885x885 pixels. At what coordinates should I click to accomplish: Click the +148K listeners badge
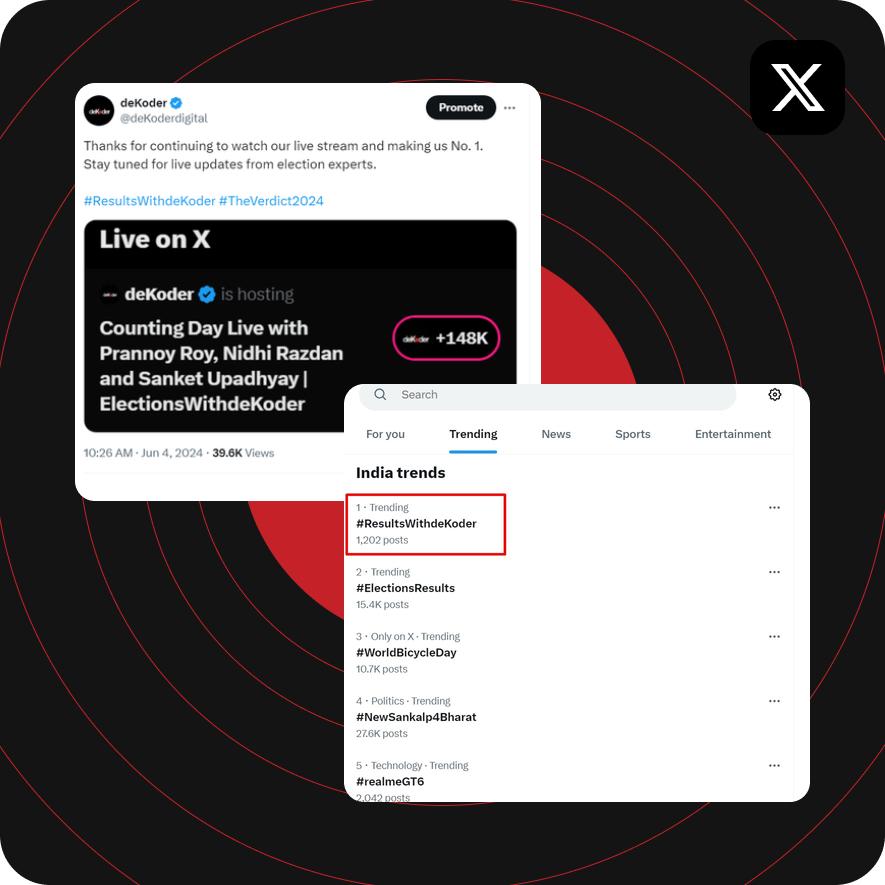pyautogui.click(x=446, y=338)
